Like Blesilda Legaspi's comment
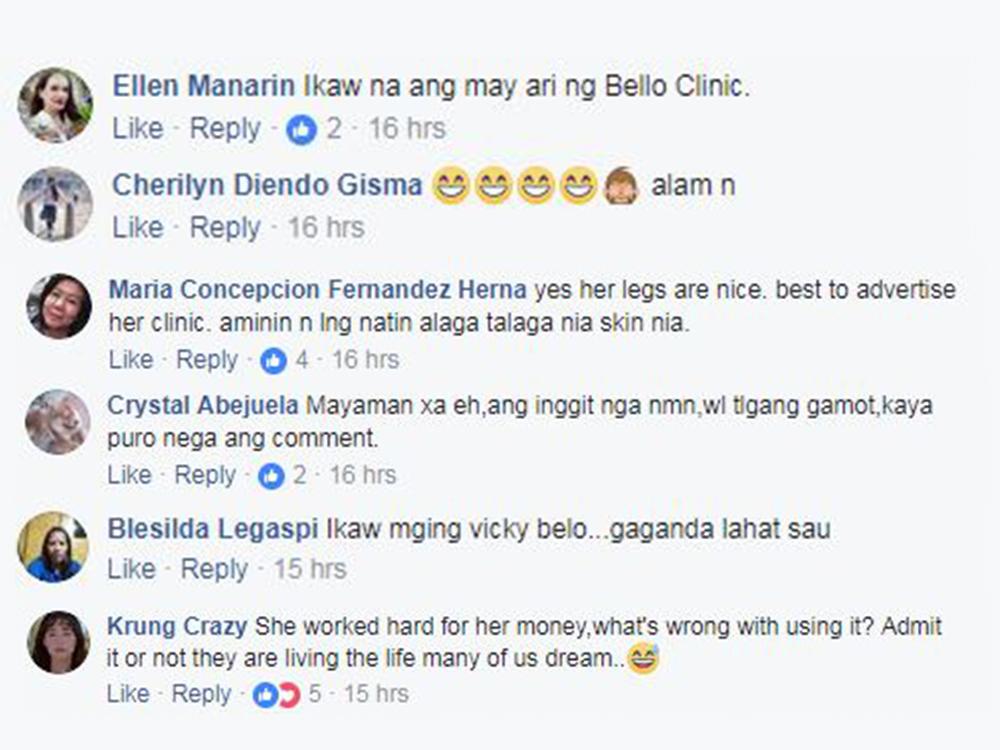1000x750 pixels. click(130, 569)
